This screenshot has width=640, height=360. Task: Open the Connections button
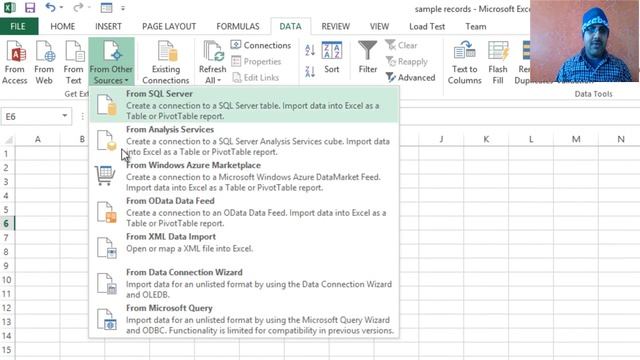click(x=261, y=45)
